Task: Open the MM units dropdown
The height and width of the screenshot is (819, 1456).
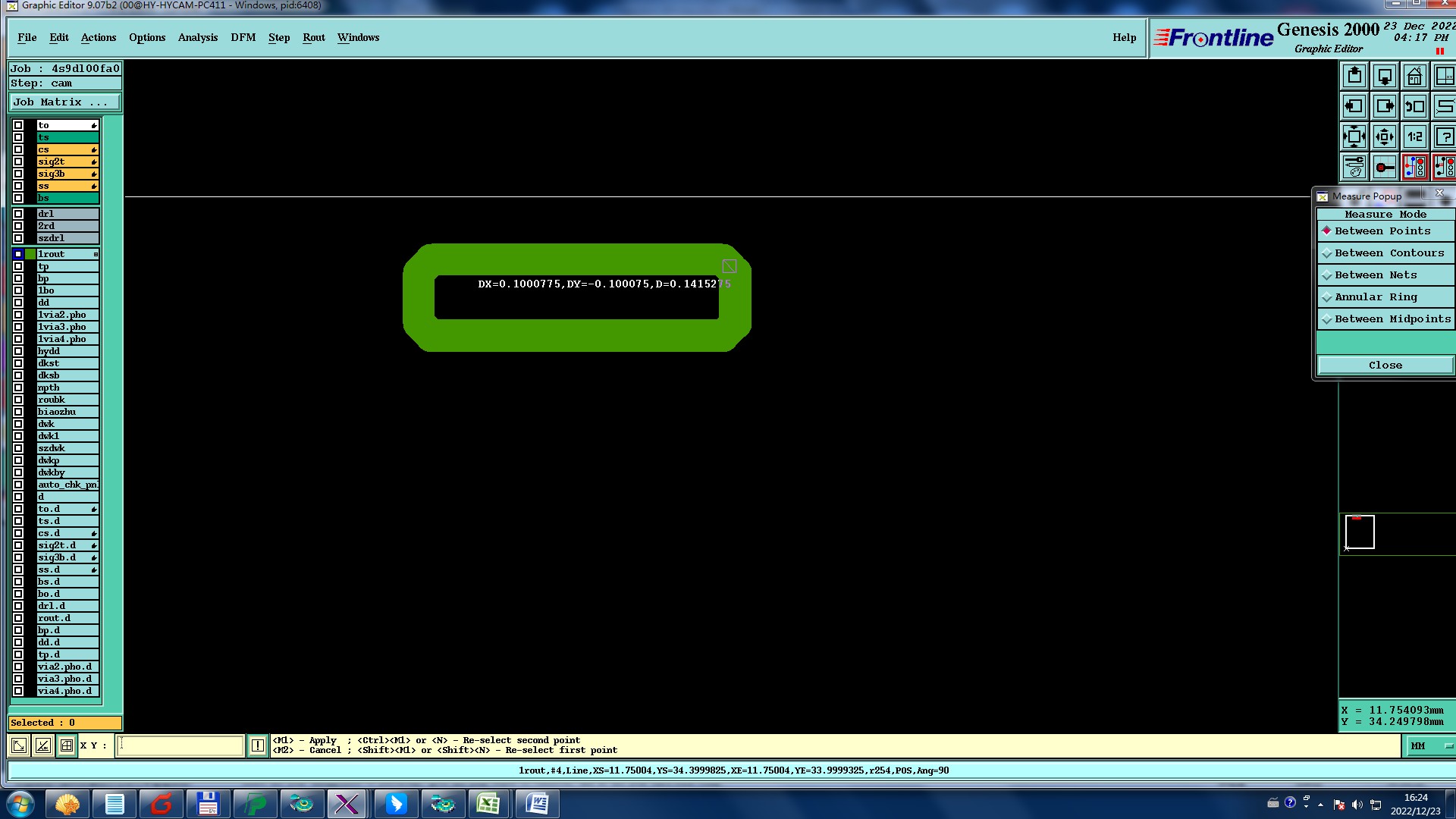Action: point(1431,746)
